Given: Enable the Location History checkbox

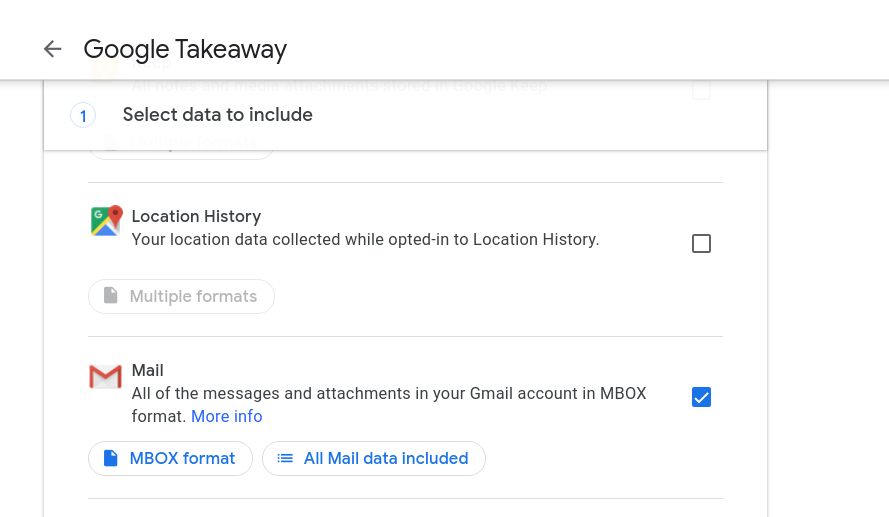Looking at the screenshot, I should [701, 244].
